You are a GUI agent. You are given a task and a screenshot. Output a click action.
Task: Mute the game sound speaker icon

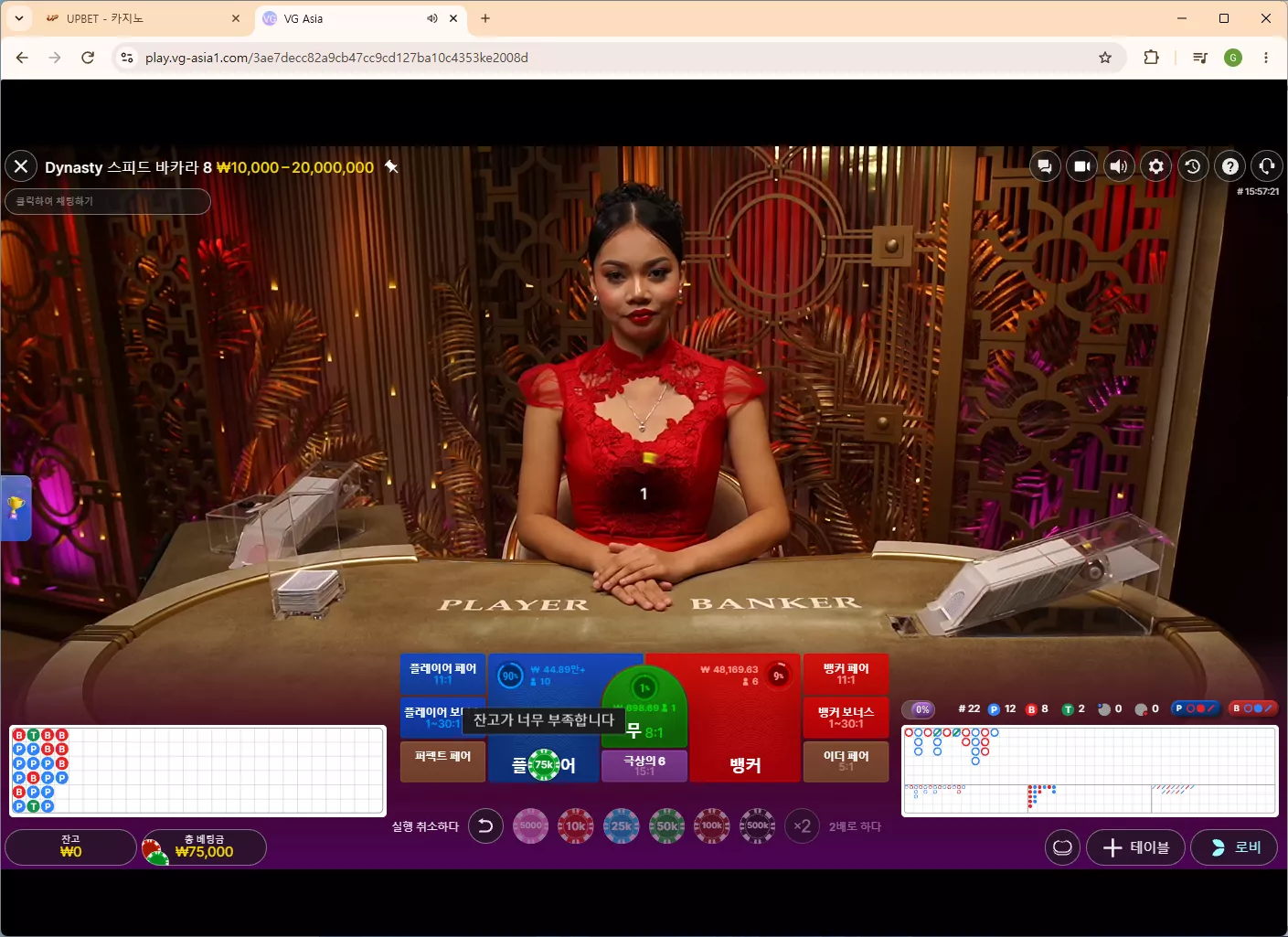(1119, 166)
